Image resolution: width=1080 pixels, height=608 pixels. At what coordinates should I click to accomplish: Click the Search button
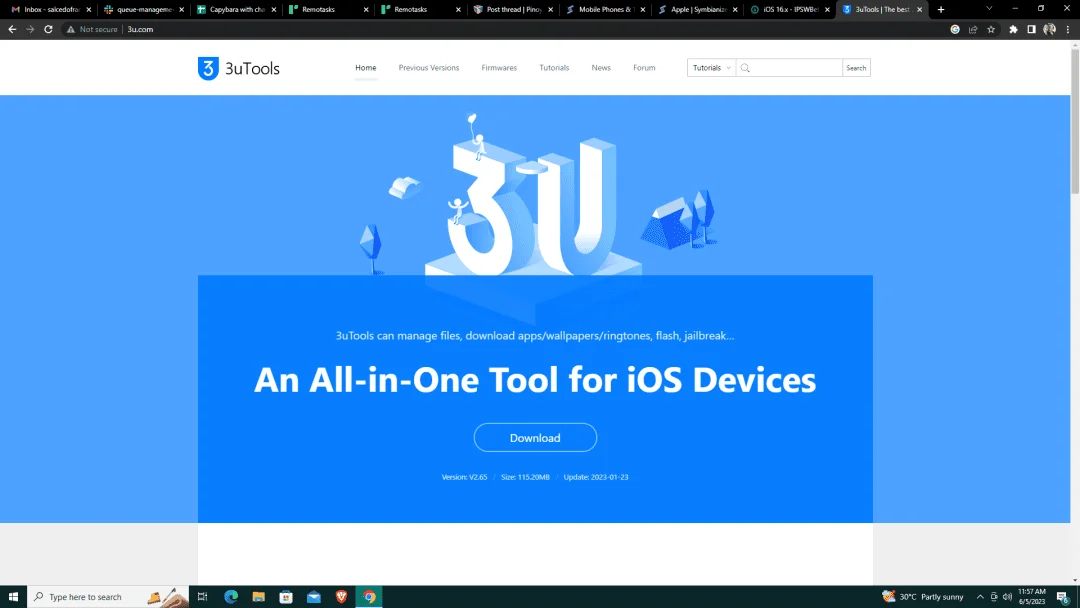coord(856,67)
